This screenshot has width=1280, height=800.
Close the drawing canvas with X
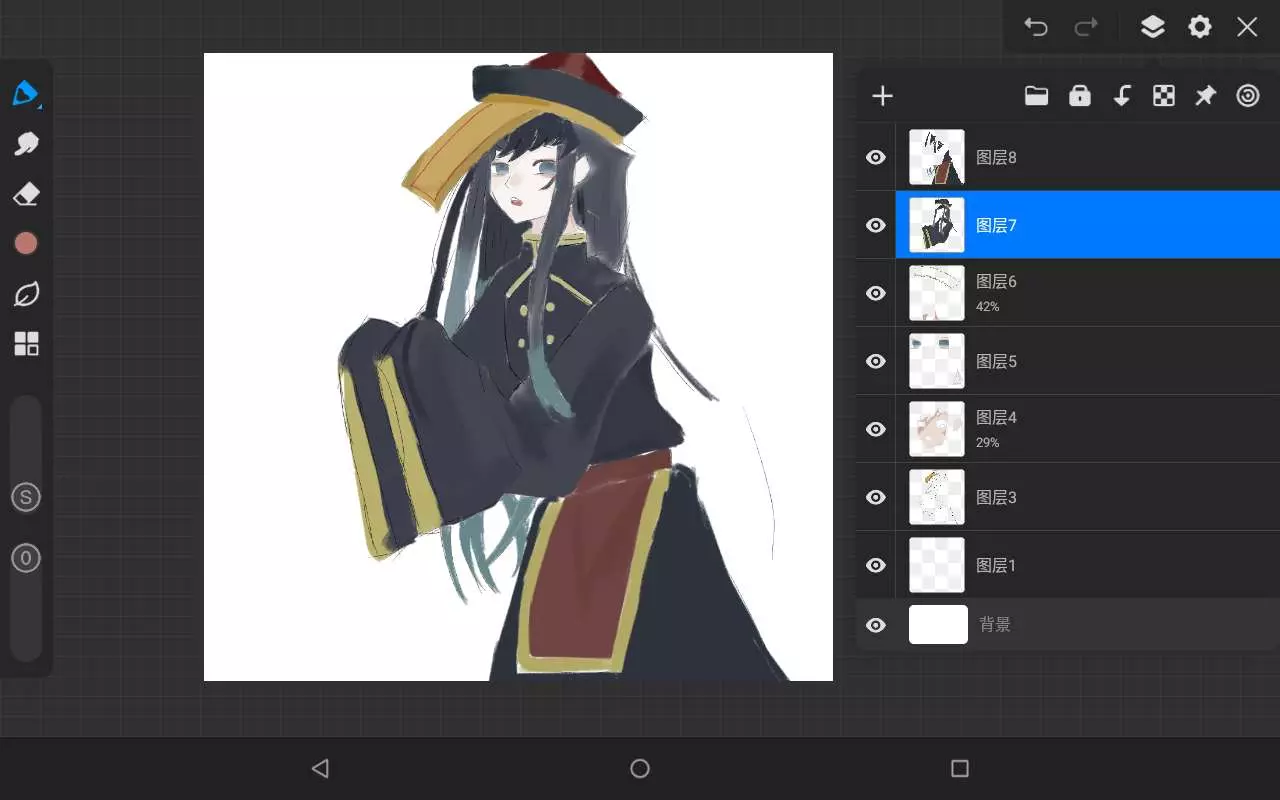pos(1247,27)
